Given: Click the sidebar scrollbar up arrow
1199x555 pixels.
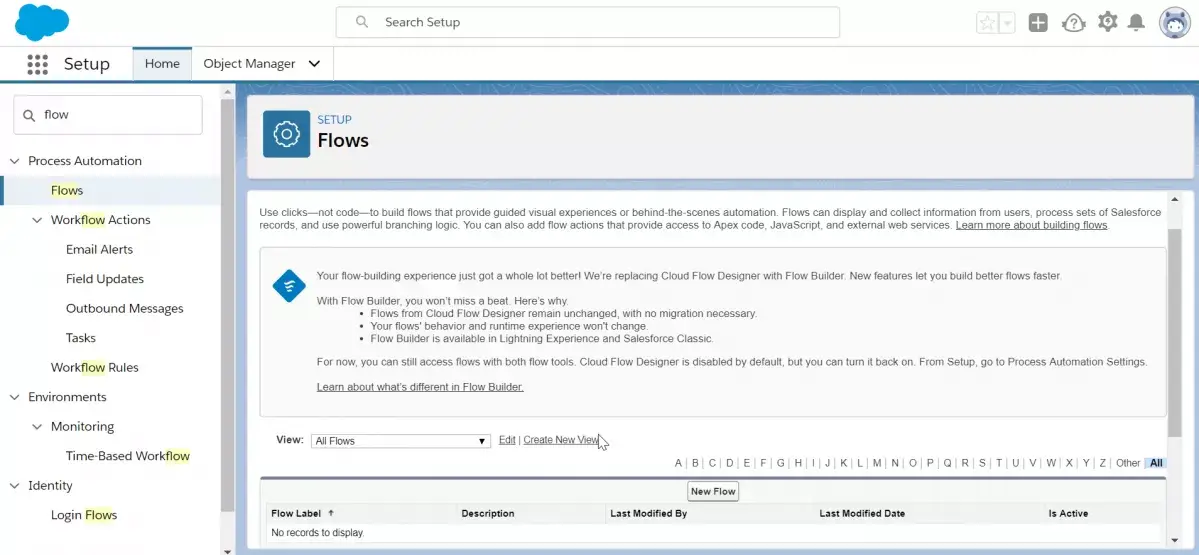Looking at the screenshot, I should click(227, 92).
